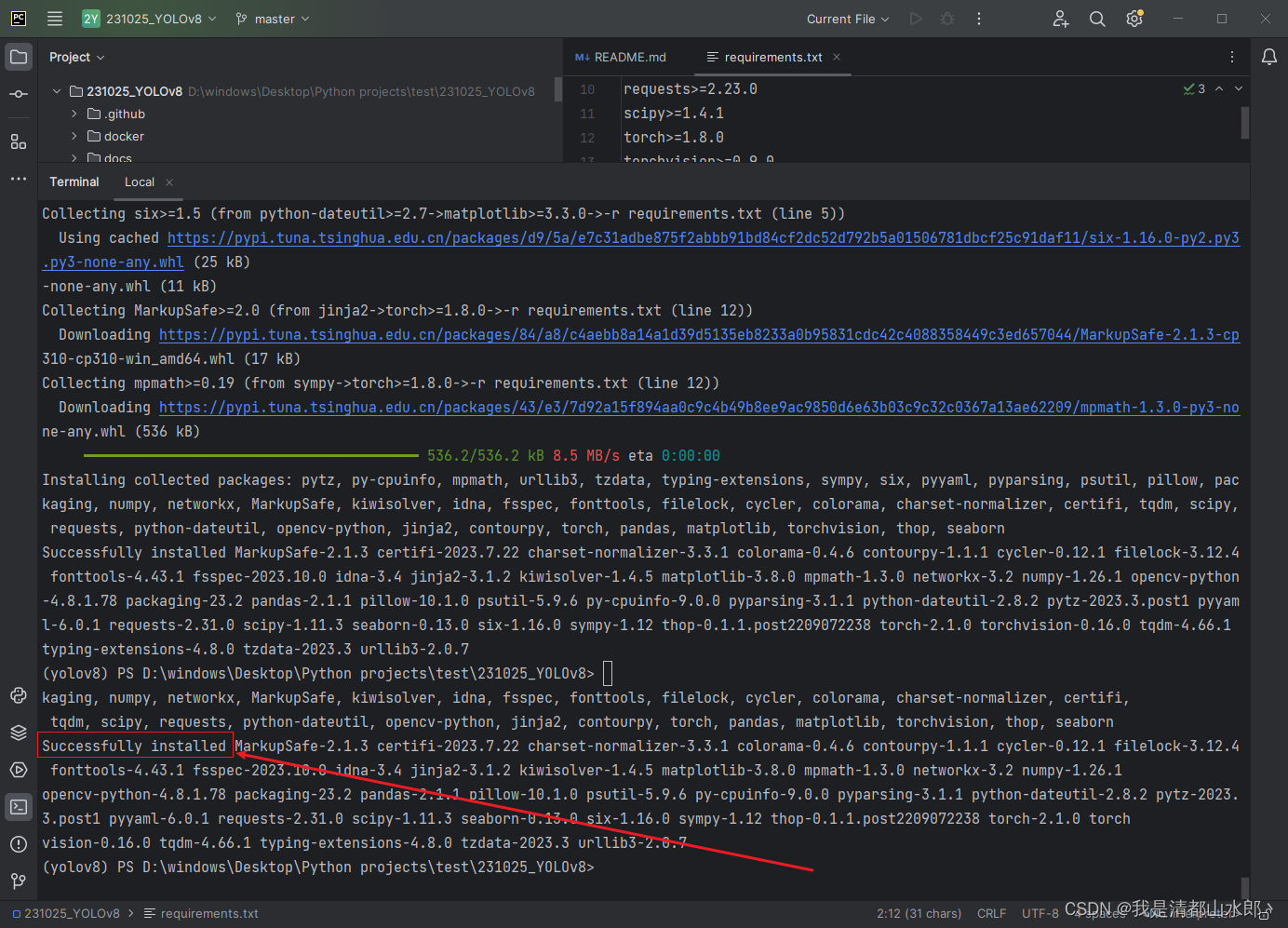Expand the docs folder

point(74,158)
